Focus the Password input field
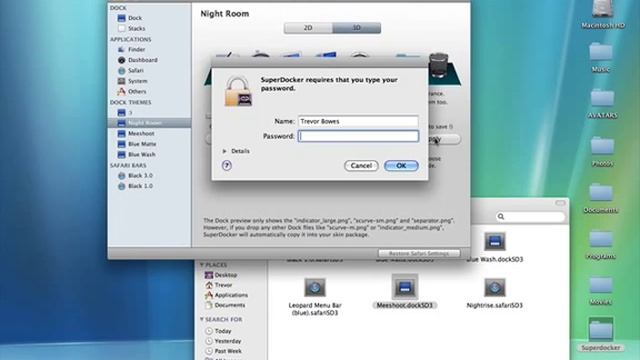 point(358,136)
